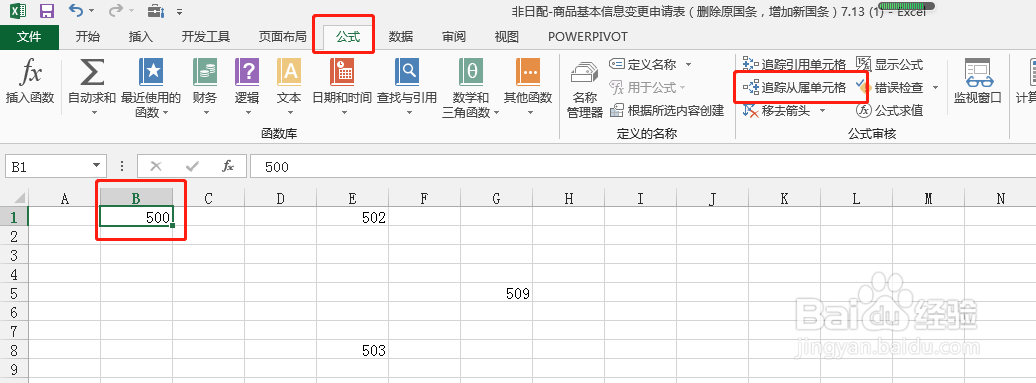
Task: Switch to the Page Layout (页面布局) tab
Action: click(282, 37)
